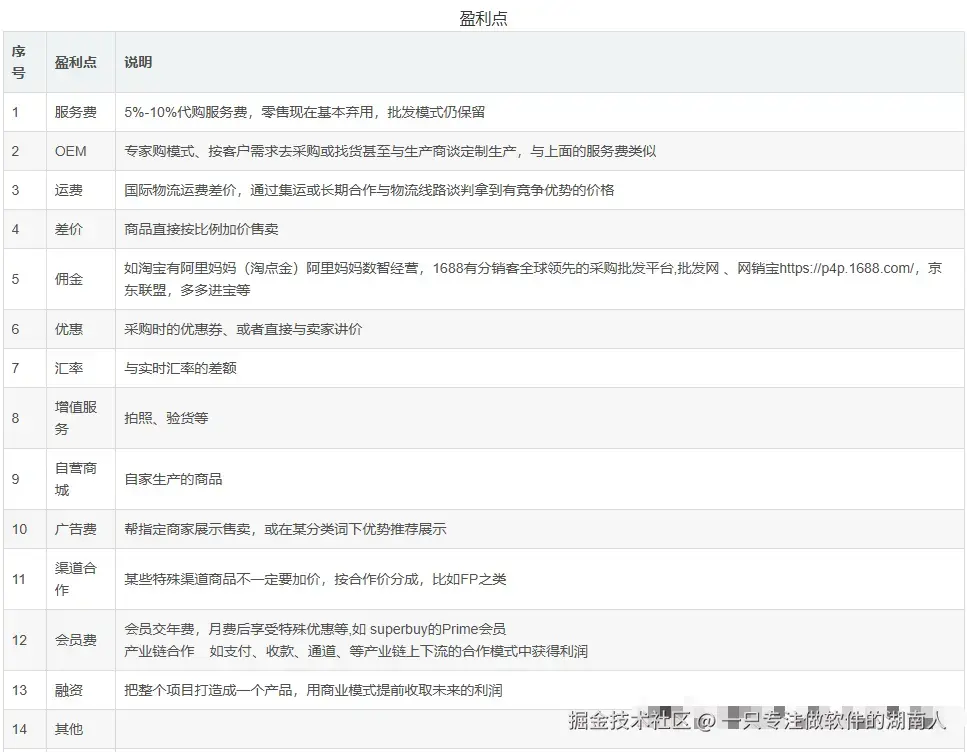Click the description starting with 把整个项目打造成一个产品
Viewport: 967px width, 752px height.
(313, 690)
